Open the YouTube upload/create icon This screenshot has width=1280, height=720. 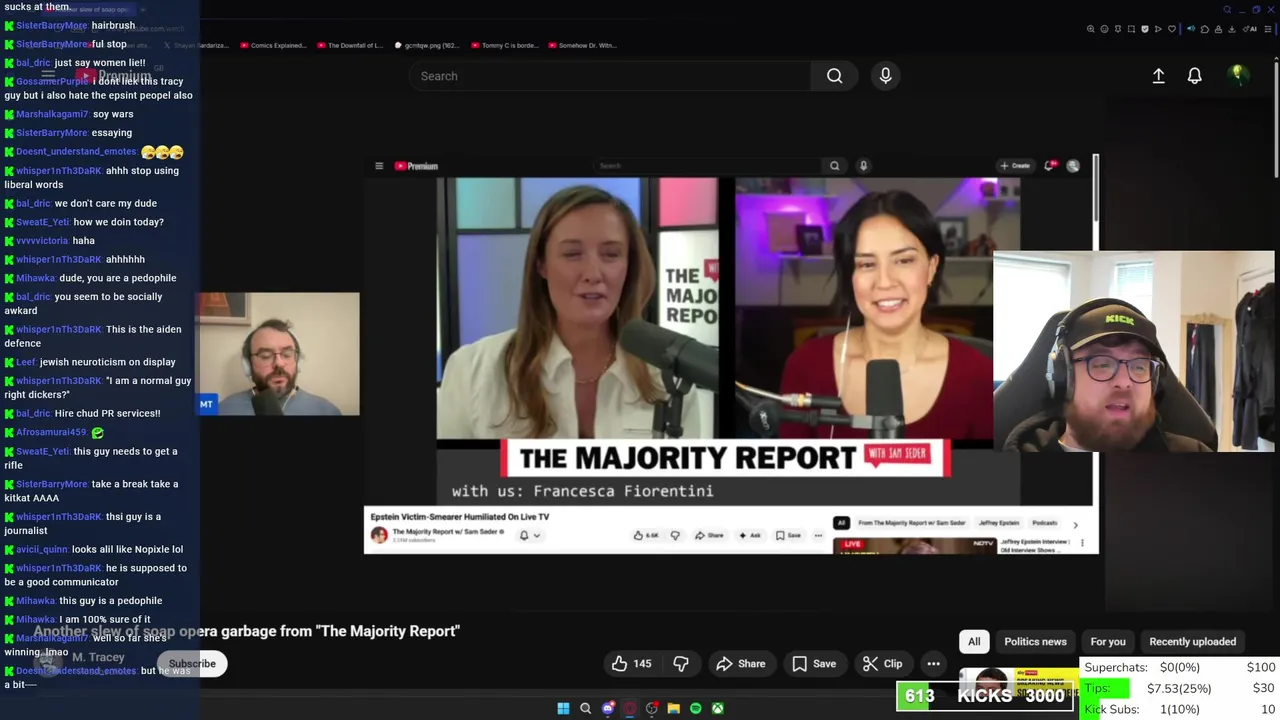[x=1158, y=76]
